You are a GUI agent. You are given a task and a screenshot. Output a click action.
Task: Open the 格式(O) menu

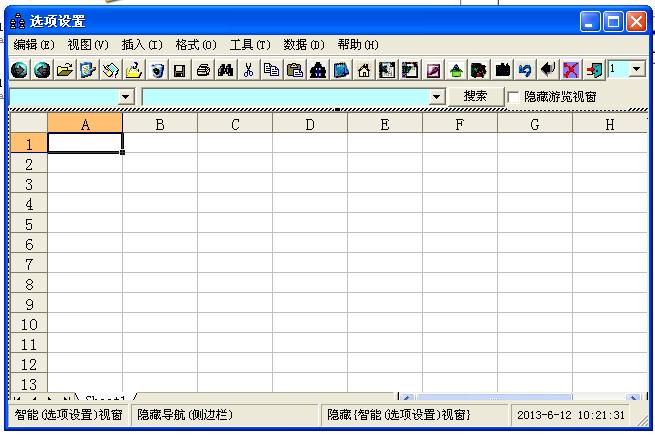[196, 44]
